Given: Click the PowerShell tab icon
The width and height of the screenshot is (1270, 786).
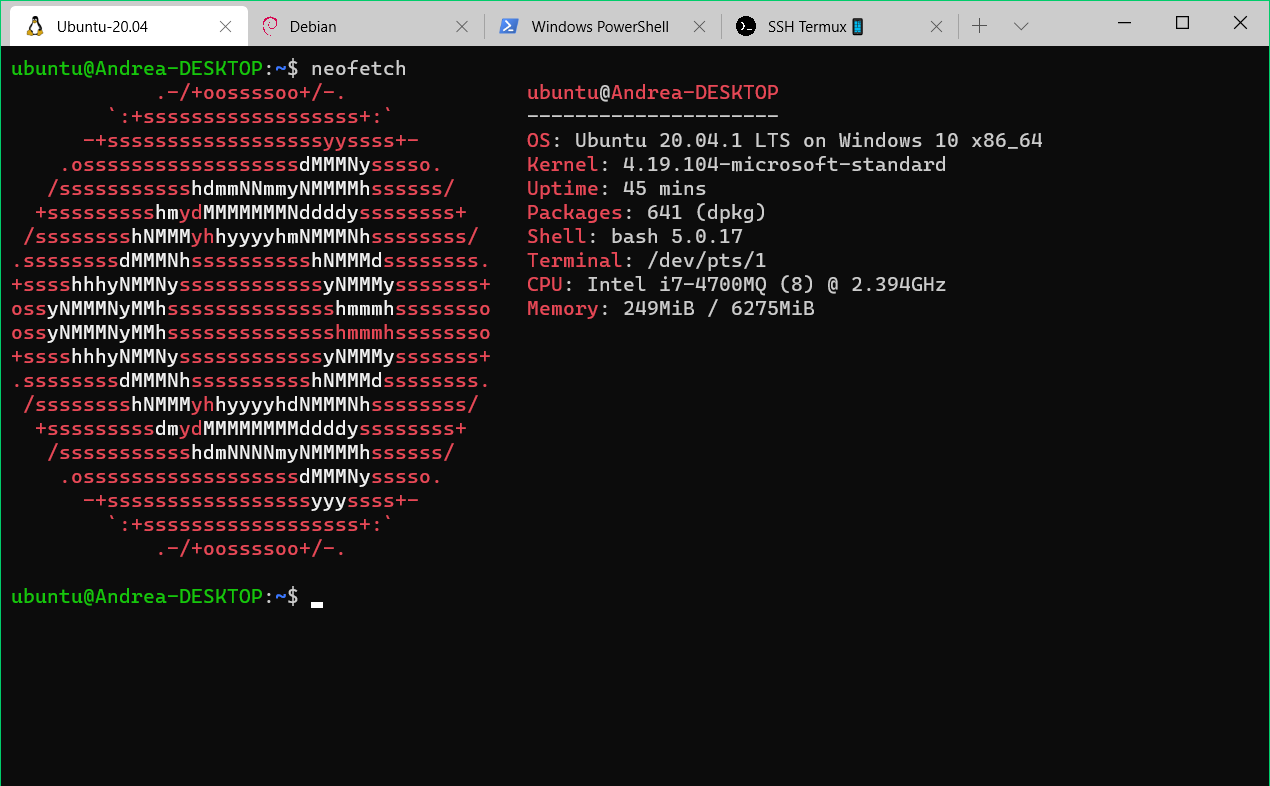Looking at the screenshot, I should click(509, 27).
